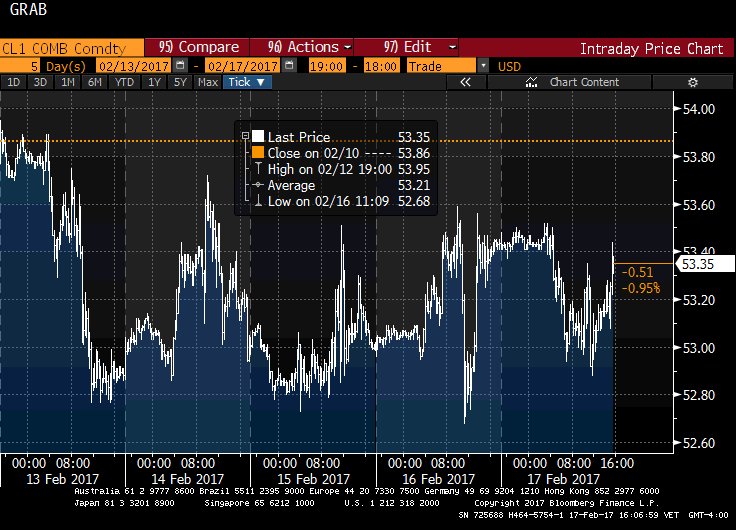
Task: Click the Low marker icon in legend
Action: (x=258, y=201)
